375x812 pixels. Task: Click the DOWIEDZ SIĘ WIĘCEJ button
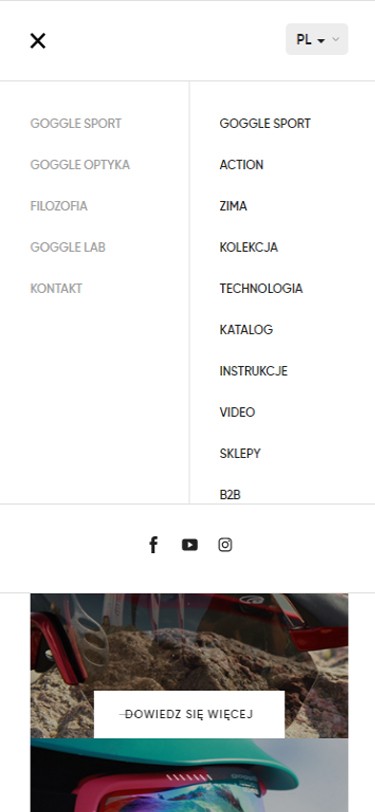pos(189,714)
